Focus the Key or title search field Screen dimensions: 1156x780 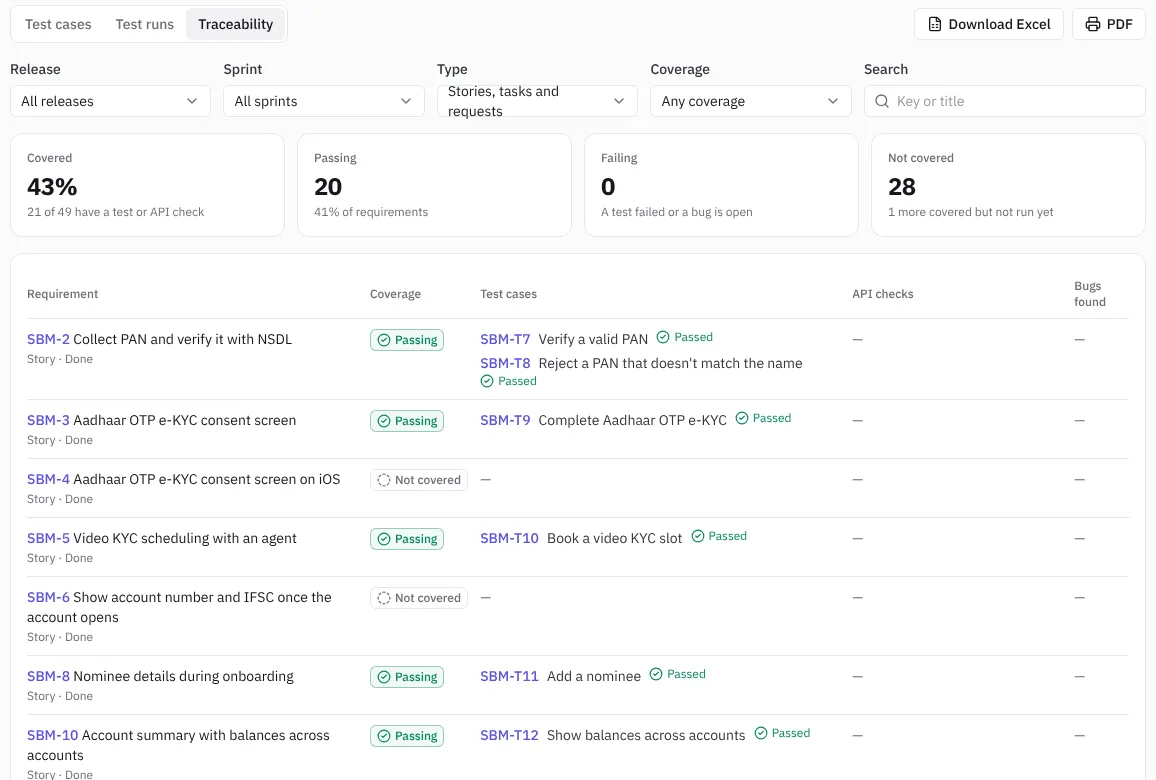pyautogui.click(x=1004, y=101)
